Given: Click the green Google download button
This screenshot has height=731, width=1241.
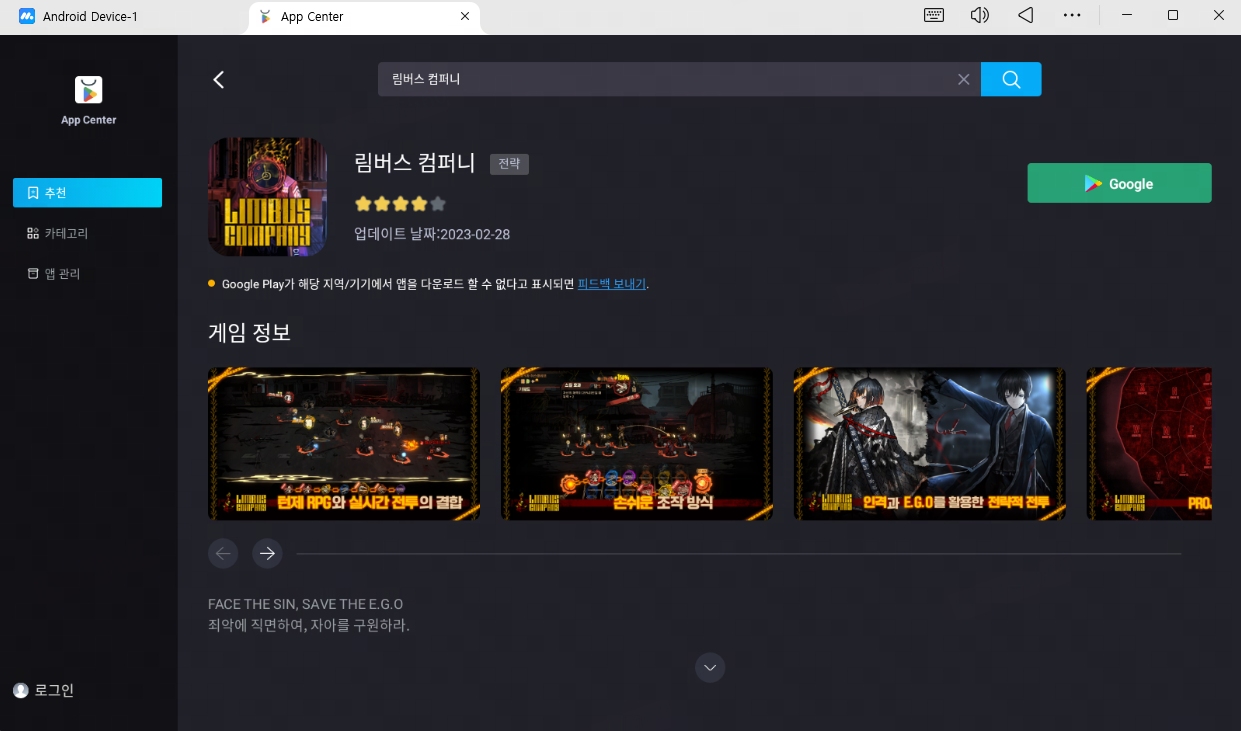Looking at the screenshot, I should 1119,184.
